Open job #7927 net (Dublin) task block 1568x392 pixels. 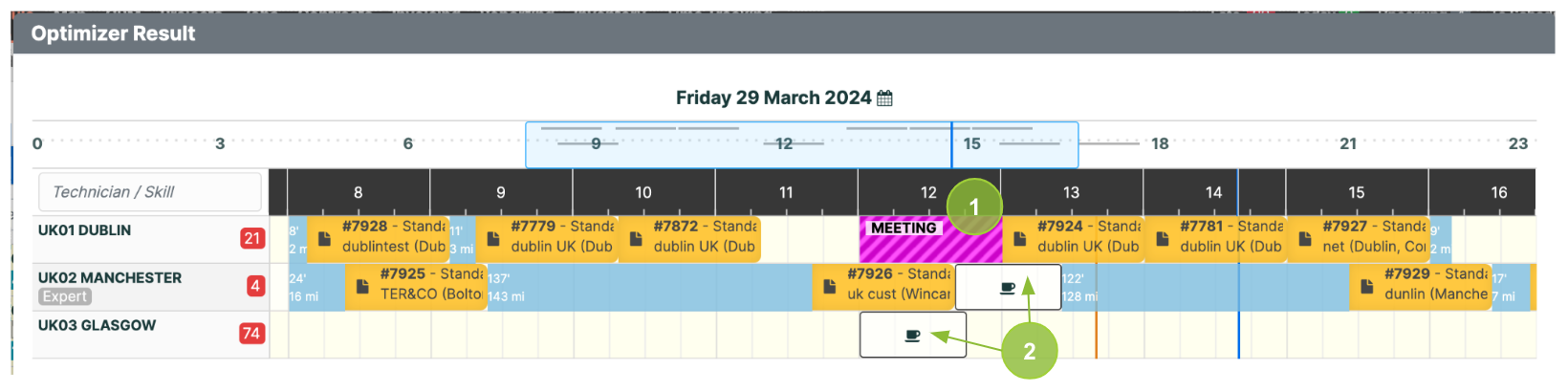[x=1359, y=238]
